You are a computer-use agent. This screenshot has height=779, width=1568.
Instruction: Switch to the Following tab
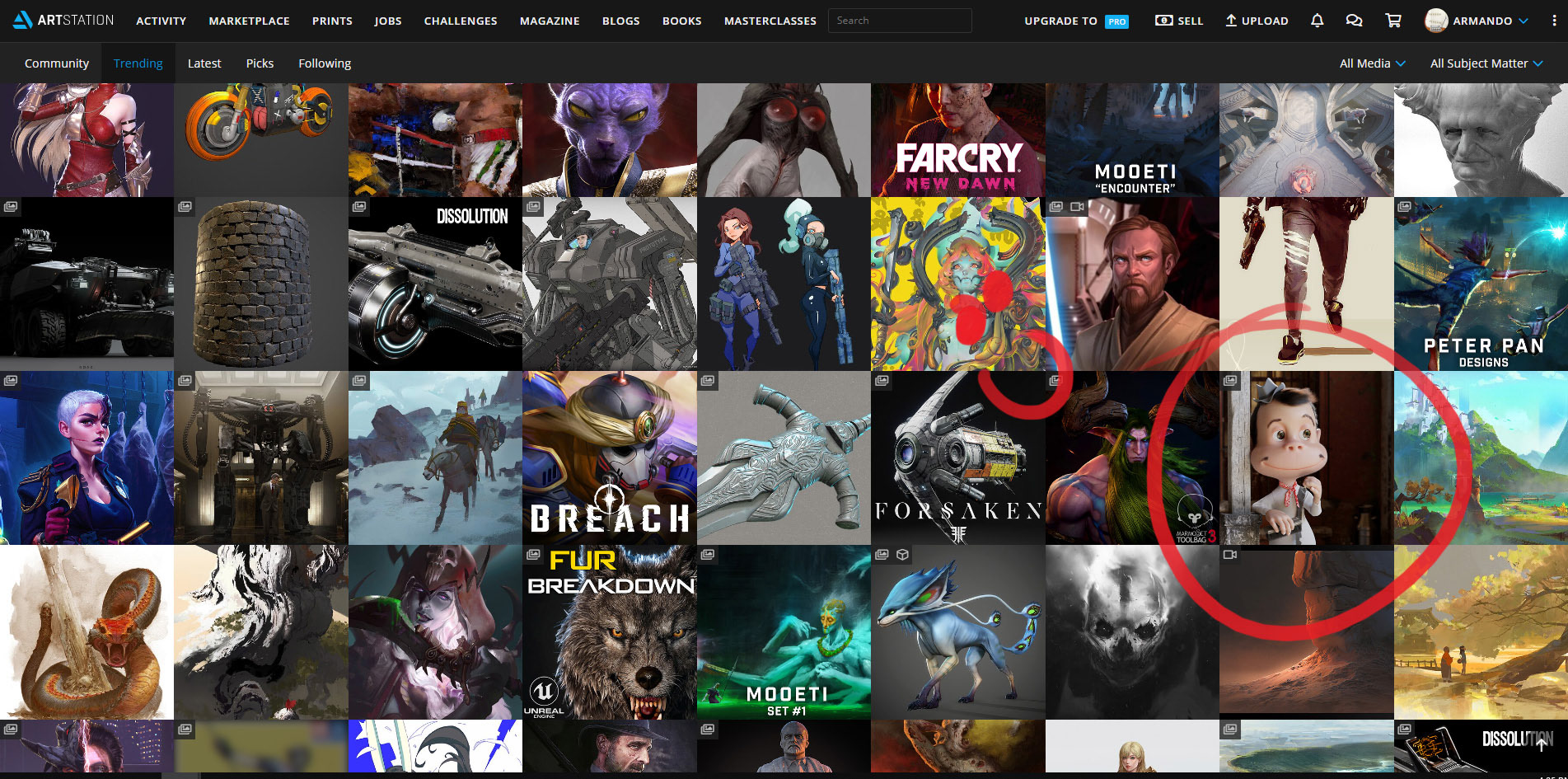pyautogui.click(x=325, y=63)
